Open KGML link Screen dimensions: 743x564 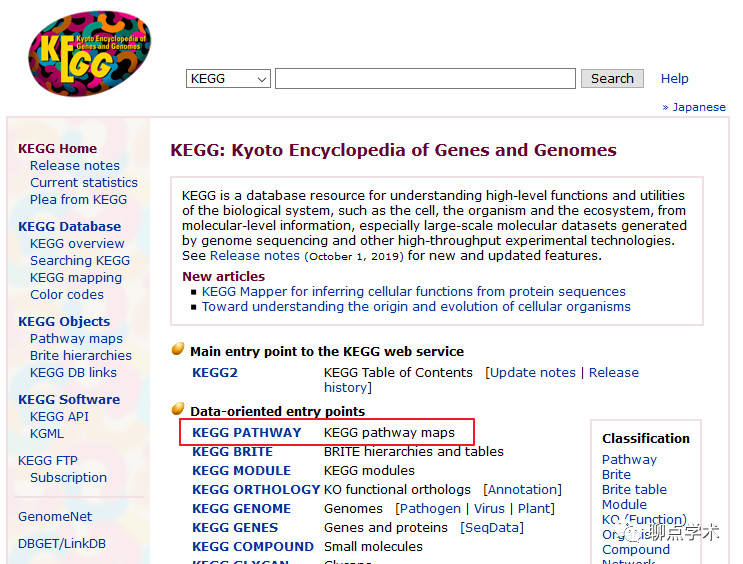click(x=46, y=434)
